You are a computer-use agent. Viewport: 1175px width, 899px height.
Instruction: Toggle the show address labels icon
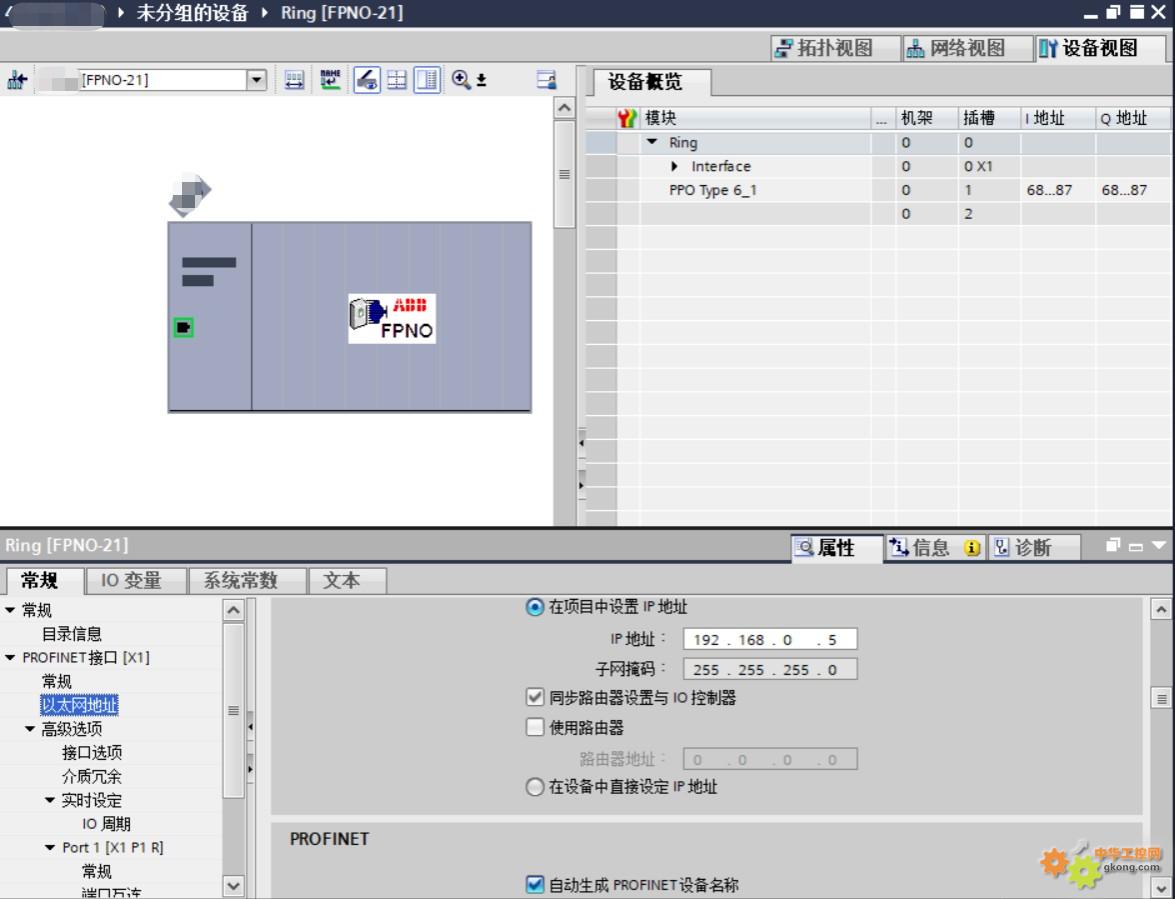tap(367, 80)
